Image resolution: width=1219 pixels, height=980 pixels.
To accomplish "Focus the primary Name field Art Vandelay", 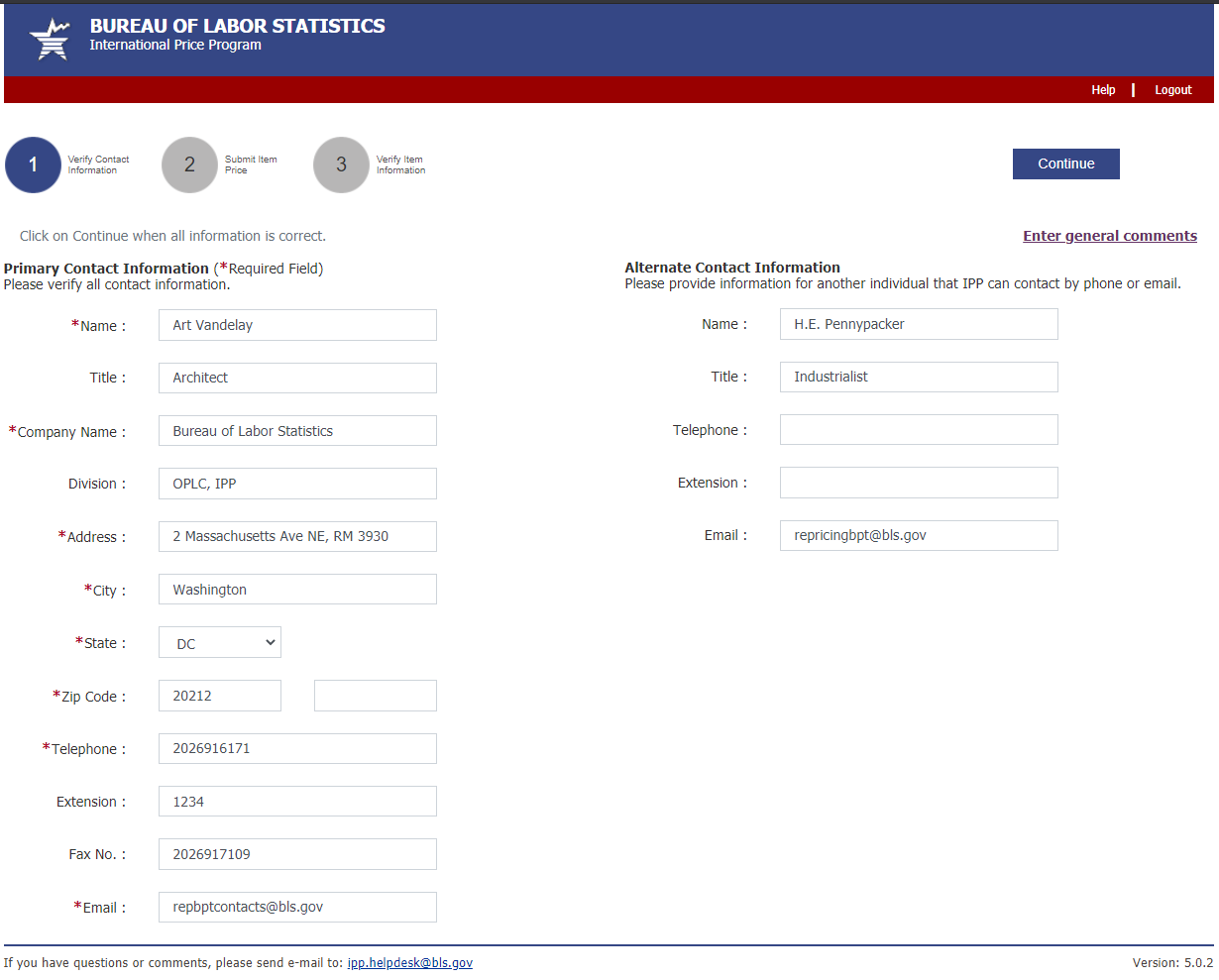I will coord(297,325).
